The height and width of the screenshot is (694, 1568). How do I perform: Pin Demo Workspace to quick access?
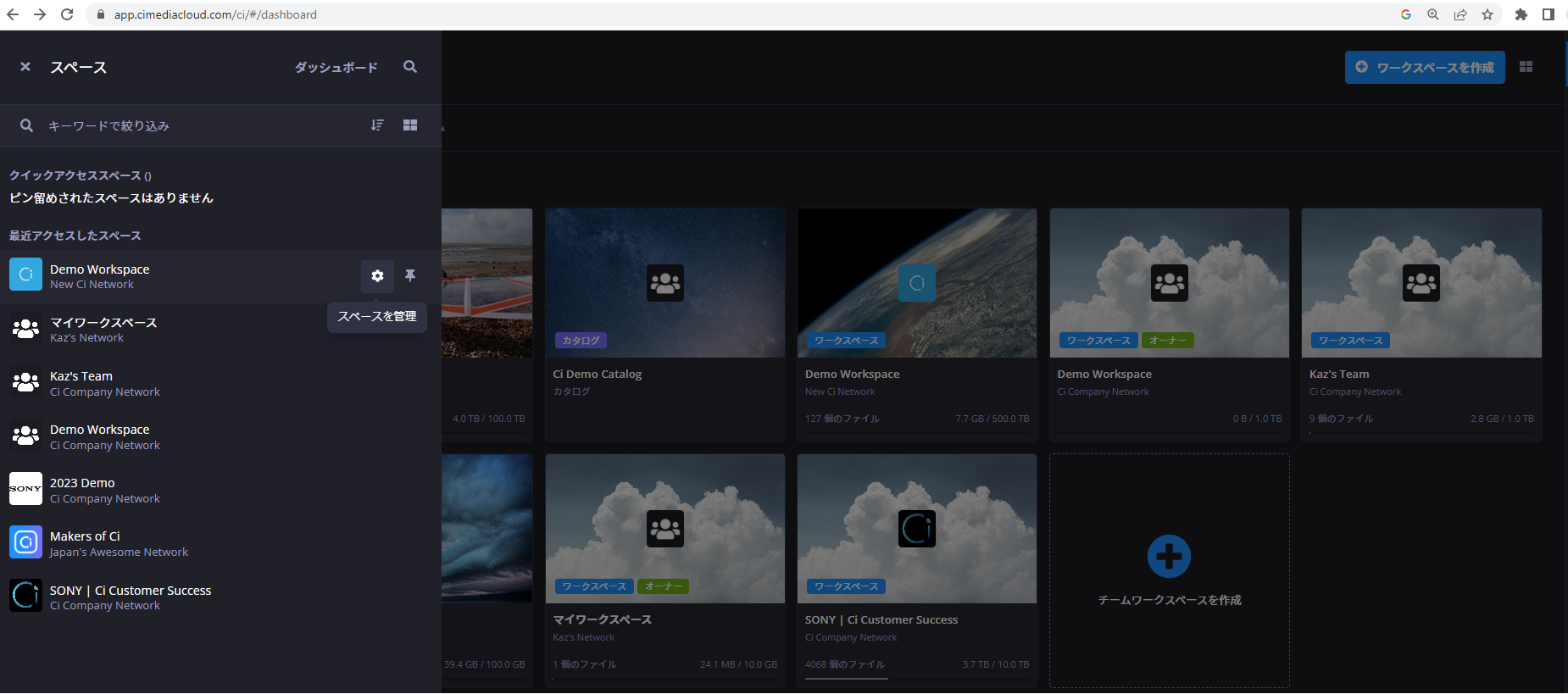pos(410,275)
